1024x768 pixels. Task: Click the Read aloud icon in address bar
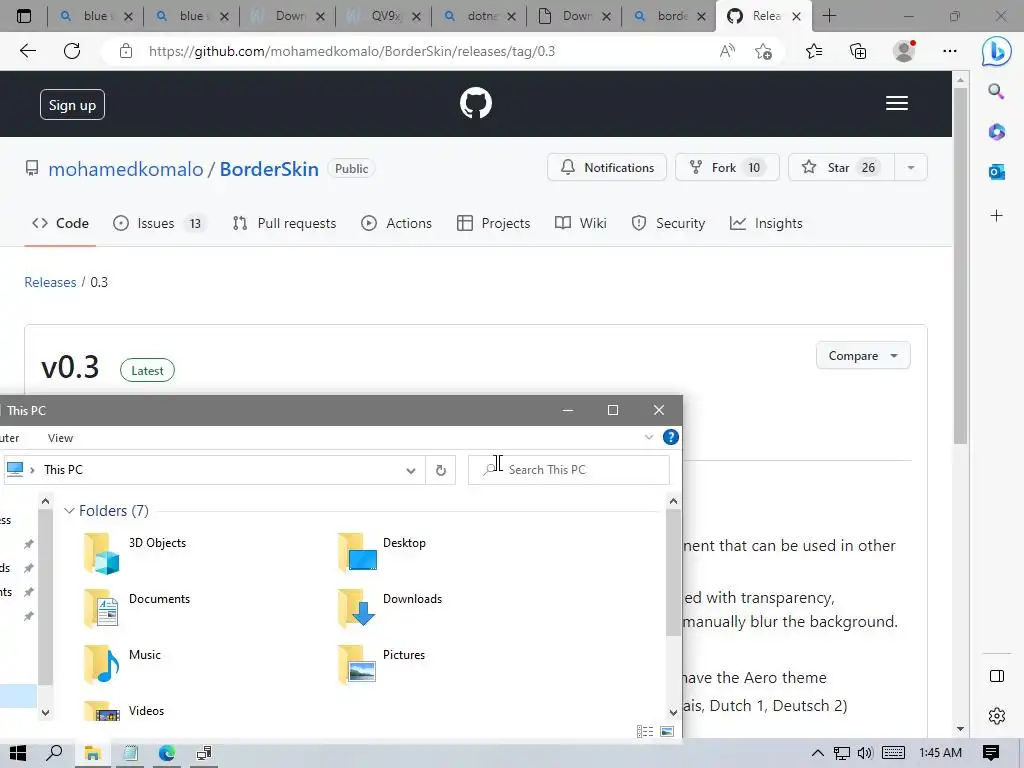727,51
